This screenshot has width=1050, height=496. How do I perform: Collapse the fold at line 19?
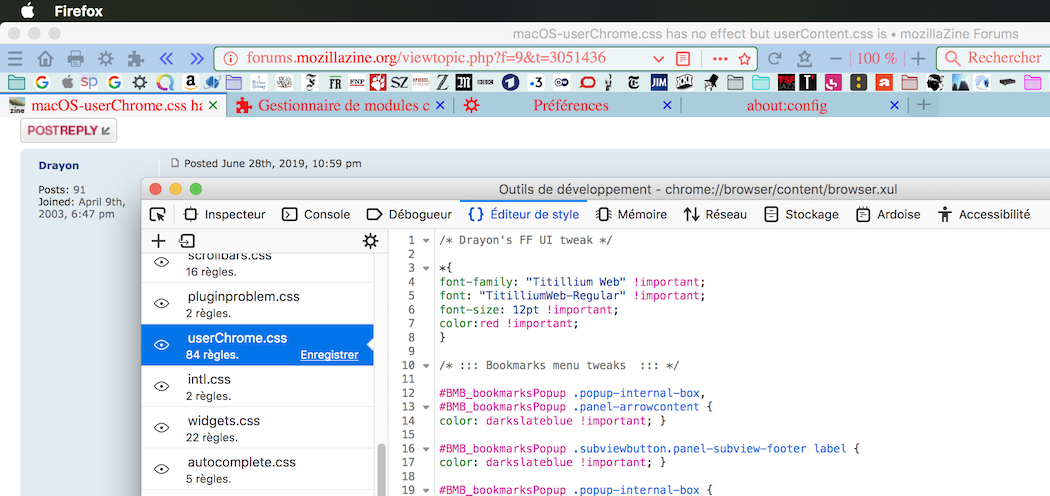(425, 490)
